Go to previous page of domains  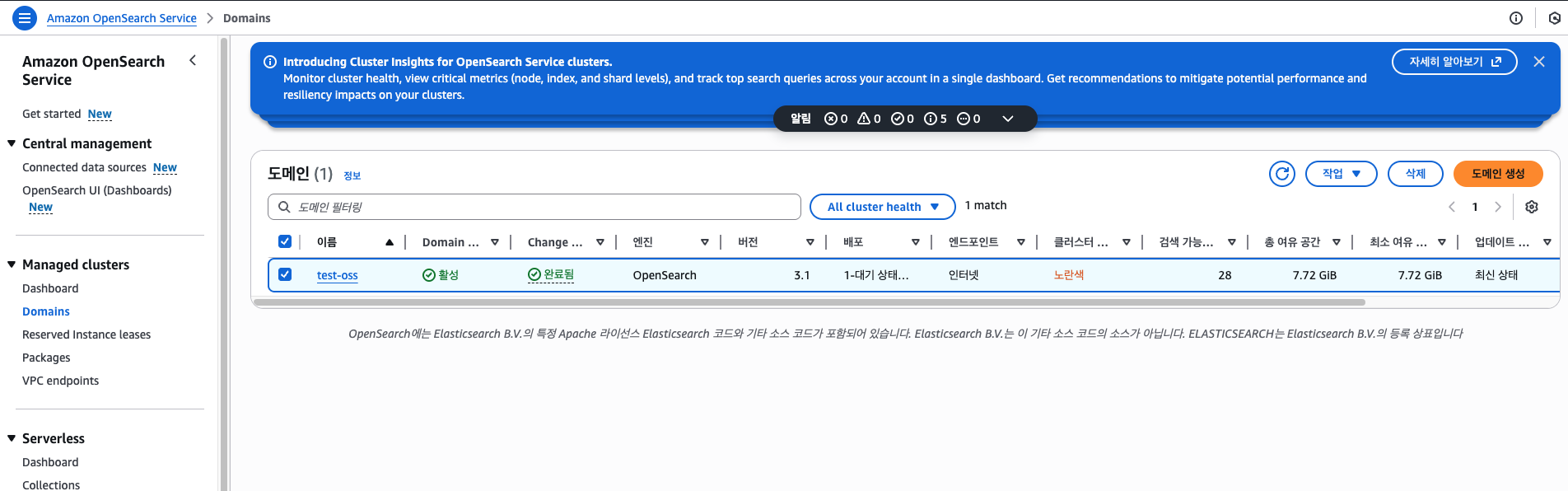click(1451, 207)
